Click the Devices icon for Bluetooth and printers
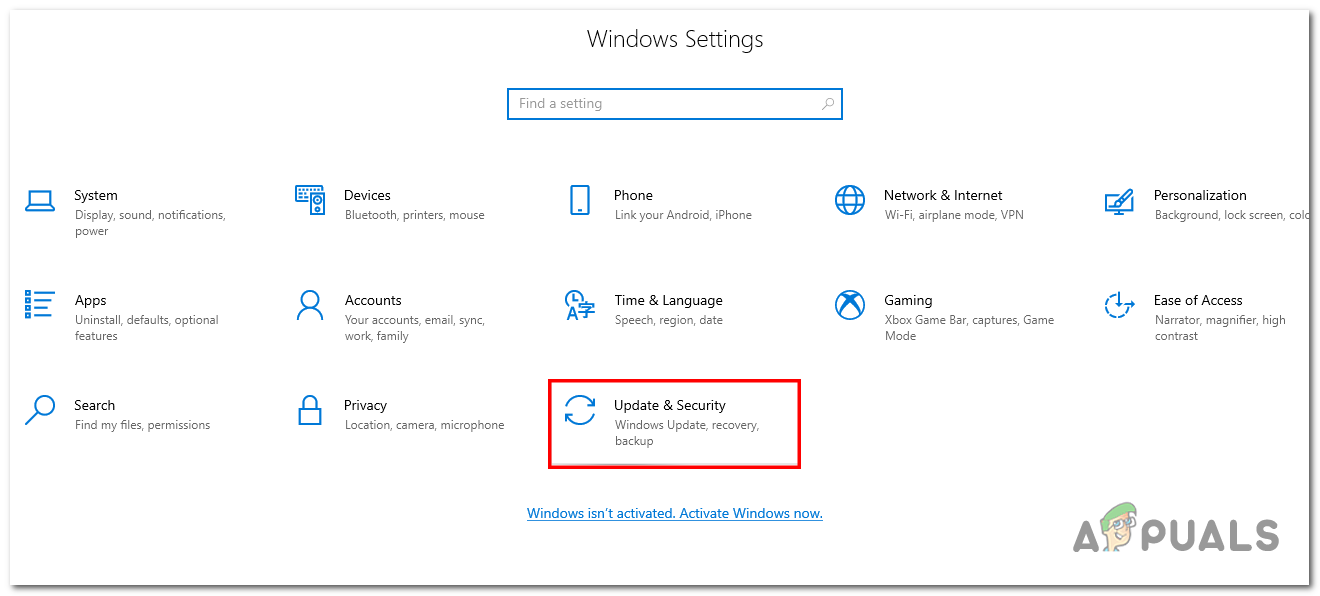Viewport: 1320px width, 596px height. pyautogui.click(x=310, y=200)
